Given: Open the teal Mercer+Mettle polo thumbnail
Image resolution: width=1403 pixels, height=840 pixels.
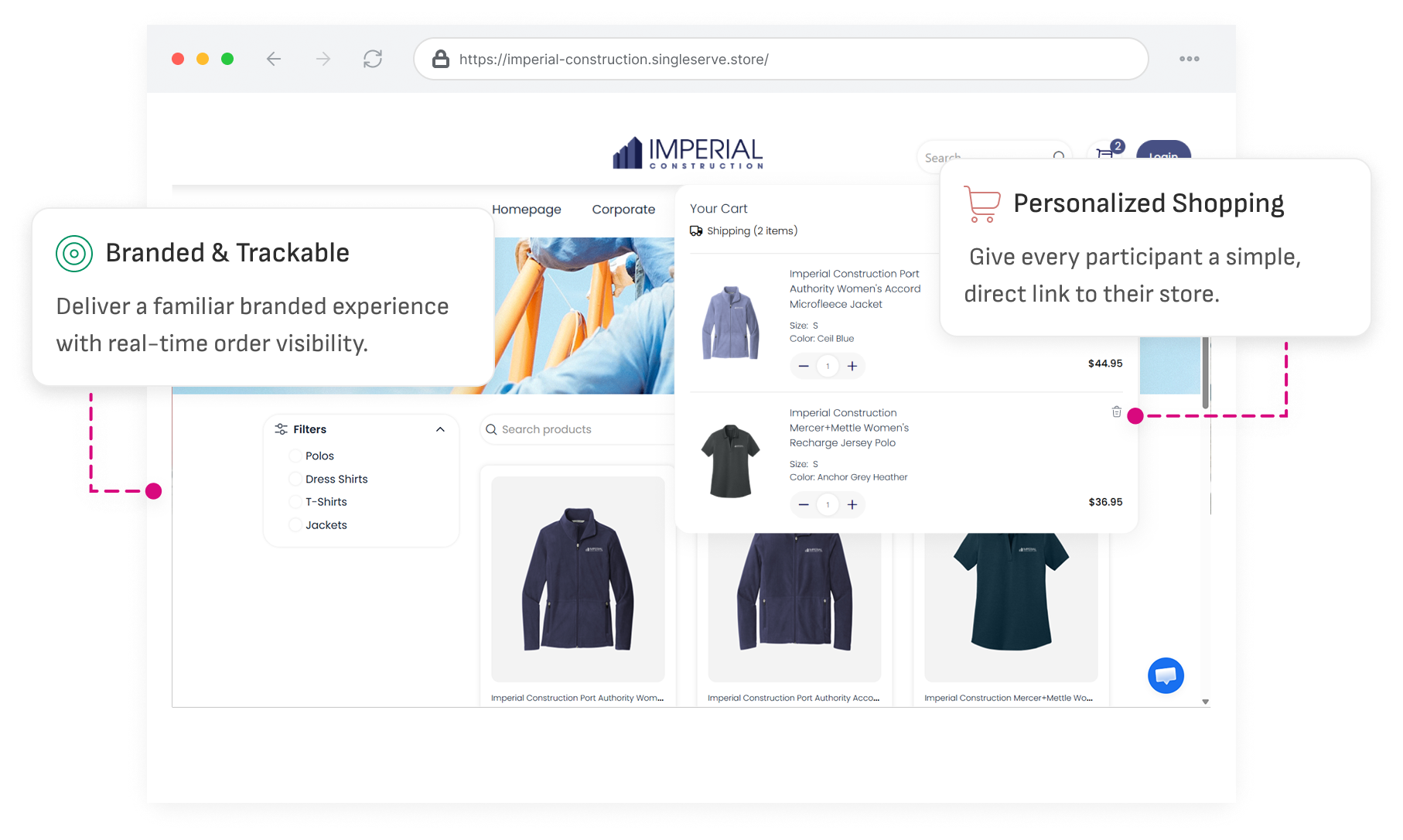Looking at the screenshot, I should pos(1011,607).
